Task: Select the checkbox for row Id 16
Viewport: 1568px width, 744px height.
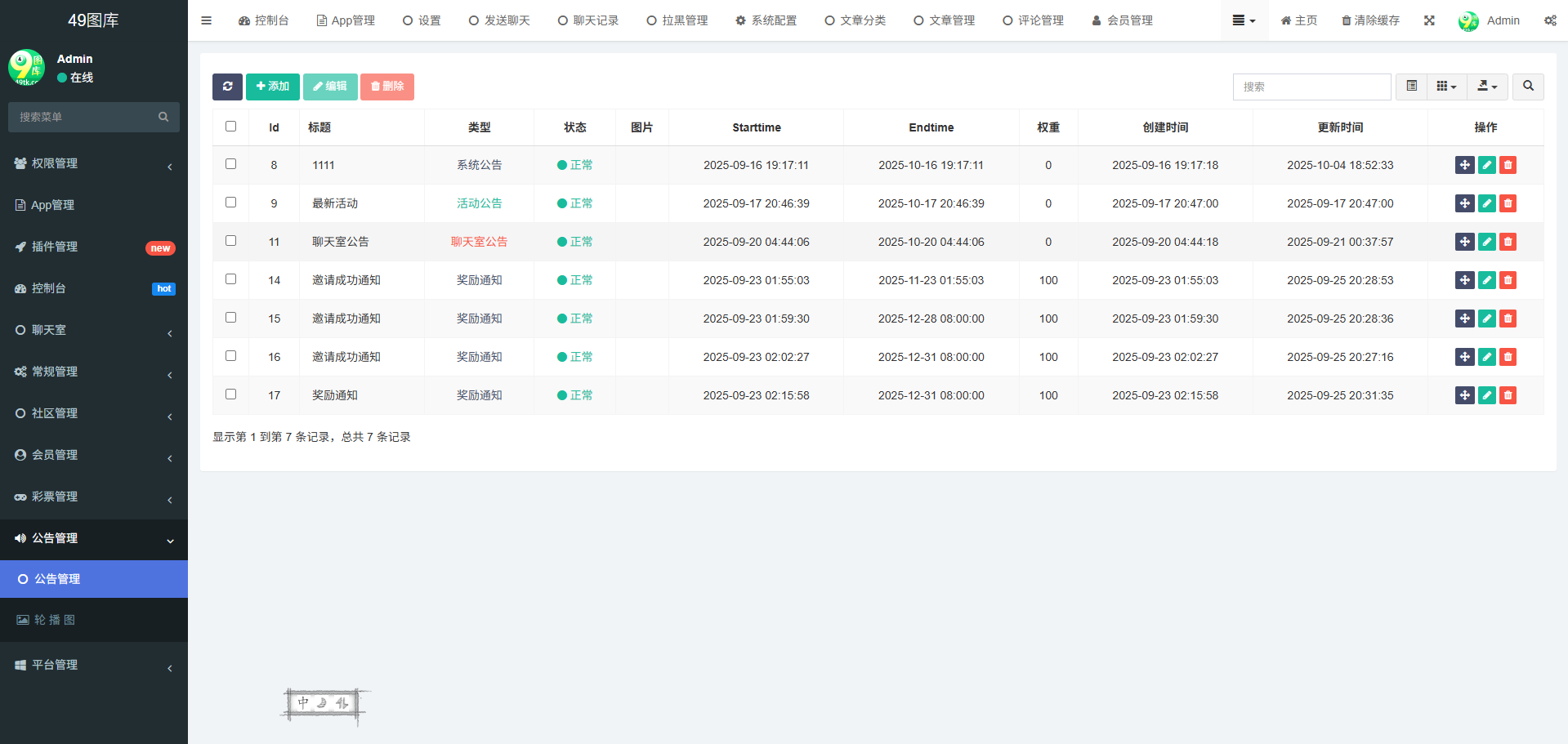Action: [x=230, y=356]
